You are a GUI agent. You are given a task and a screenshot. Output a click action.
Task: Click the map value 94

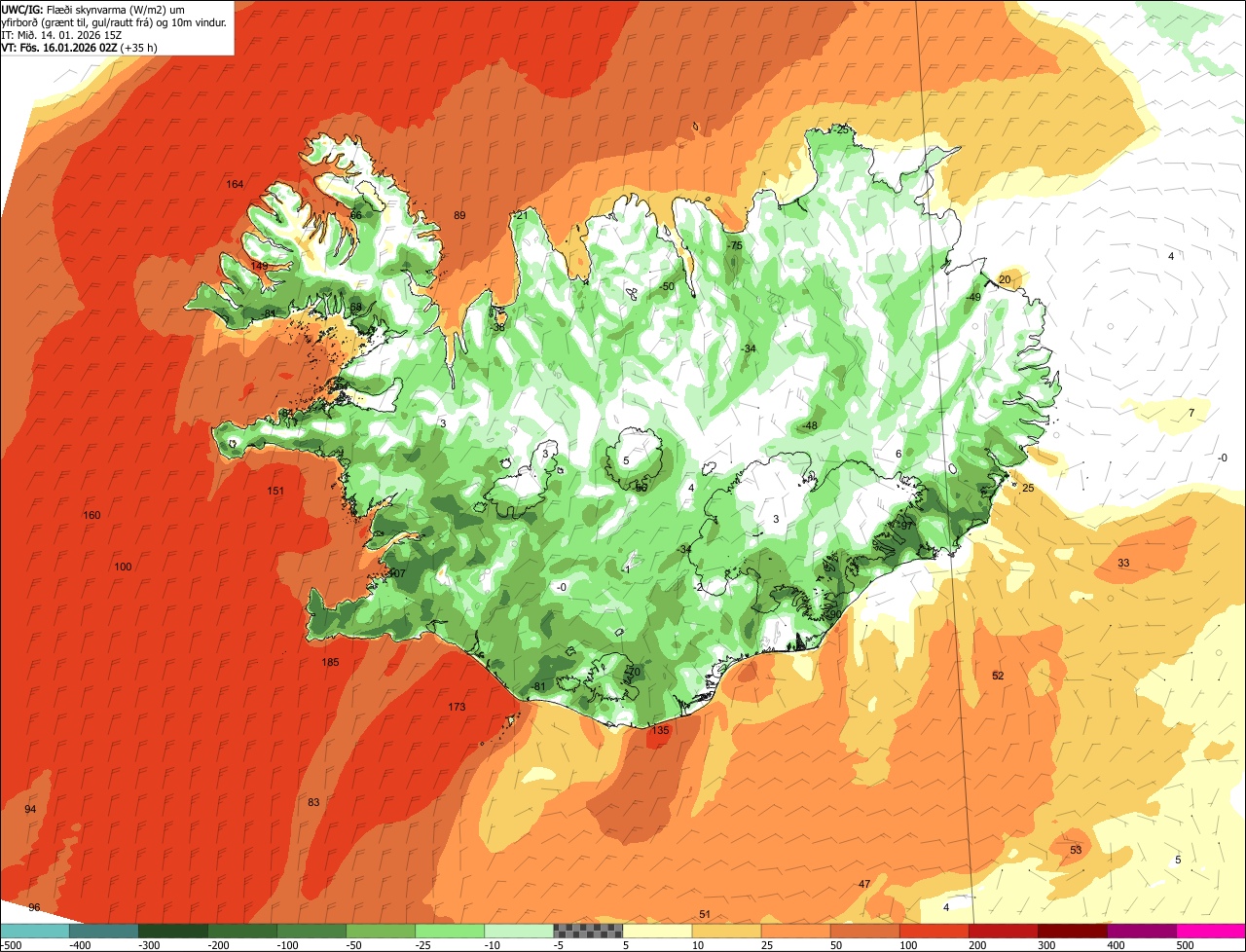coord(30,809)
